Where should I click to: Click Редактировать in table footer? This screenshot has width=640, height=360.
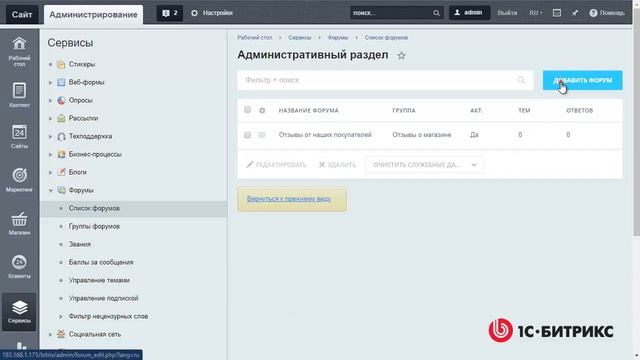coord(276,165)
